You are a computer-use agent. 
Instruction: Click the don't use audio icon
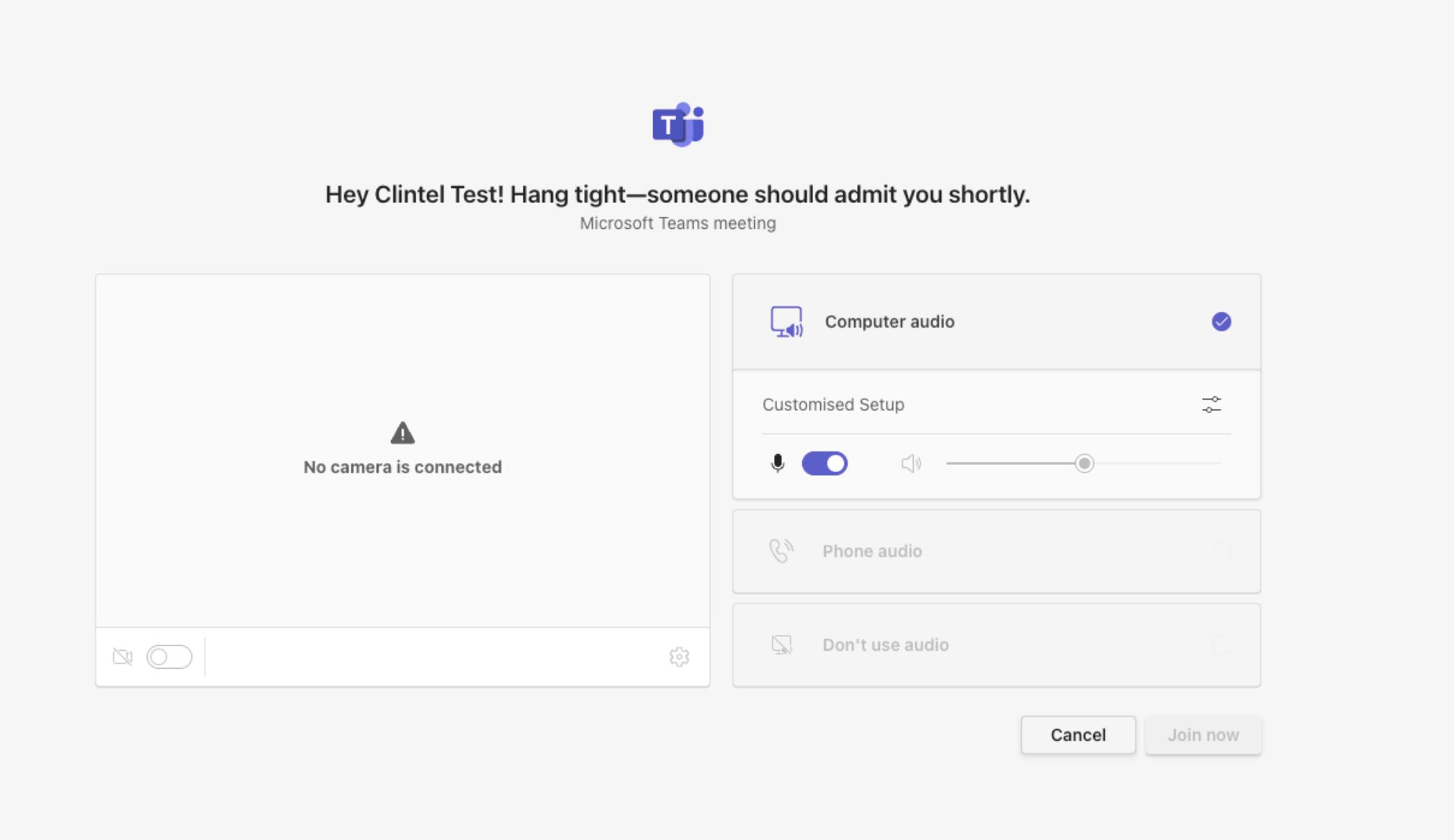[781, 644]
